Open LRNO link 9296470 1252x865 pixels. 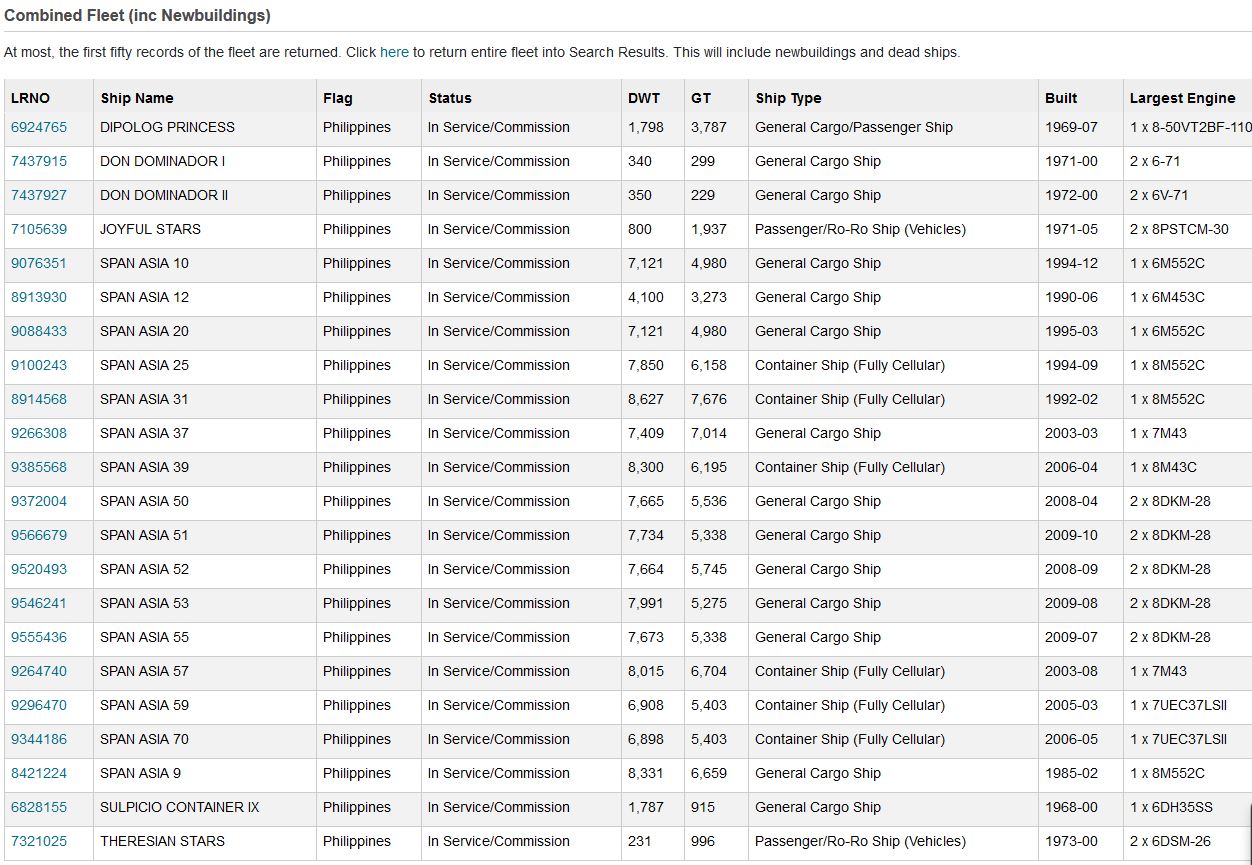(x=39, y=705)
